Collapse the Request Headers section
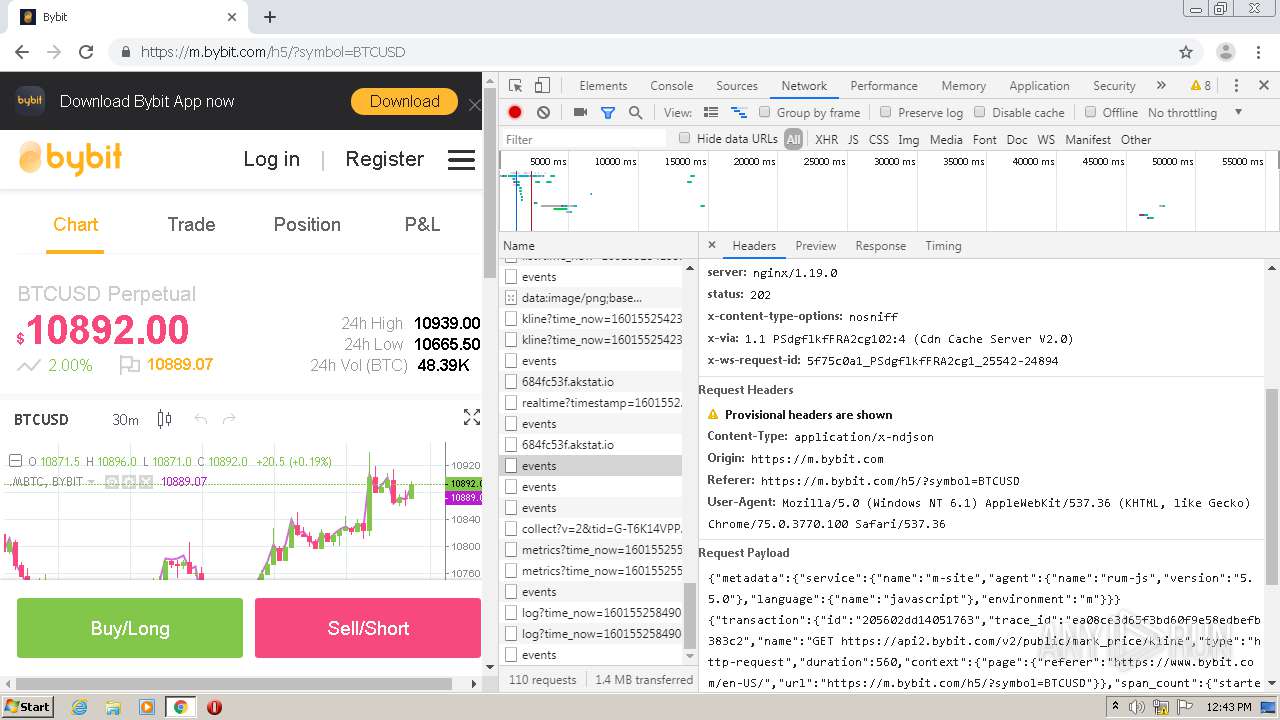This screenshot has height=720, width=1280. pyautogui.click(x=746, y=390)
